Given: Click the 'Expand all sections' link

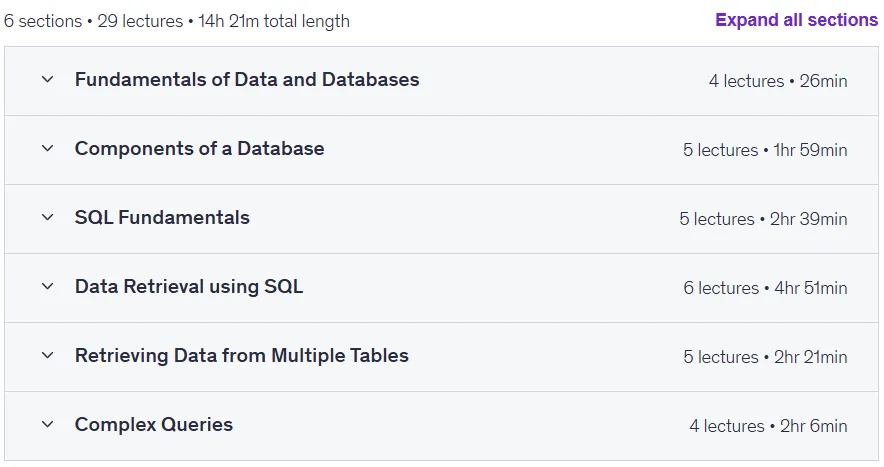Looking at the screenshot, I should pyautogui.click(x=796, y=20).
